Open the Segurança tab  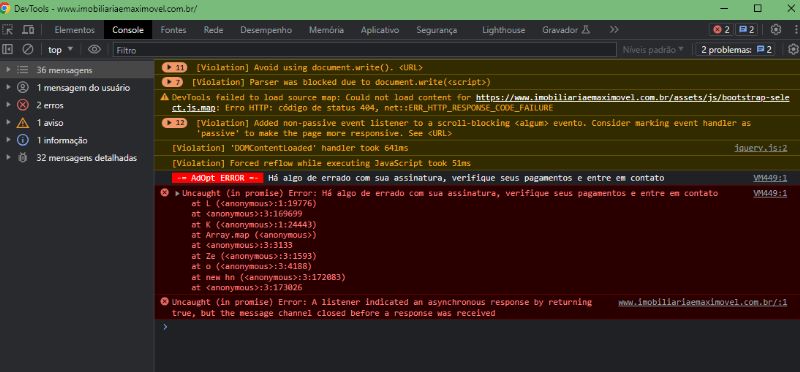tap(436, 30)
